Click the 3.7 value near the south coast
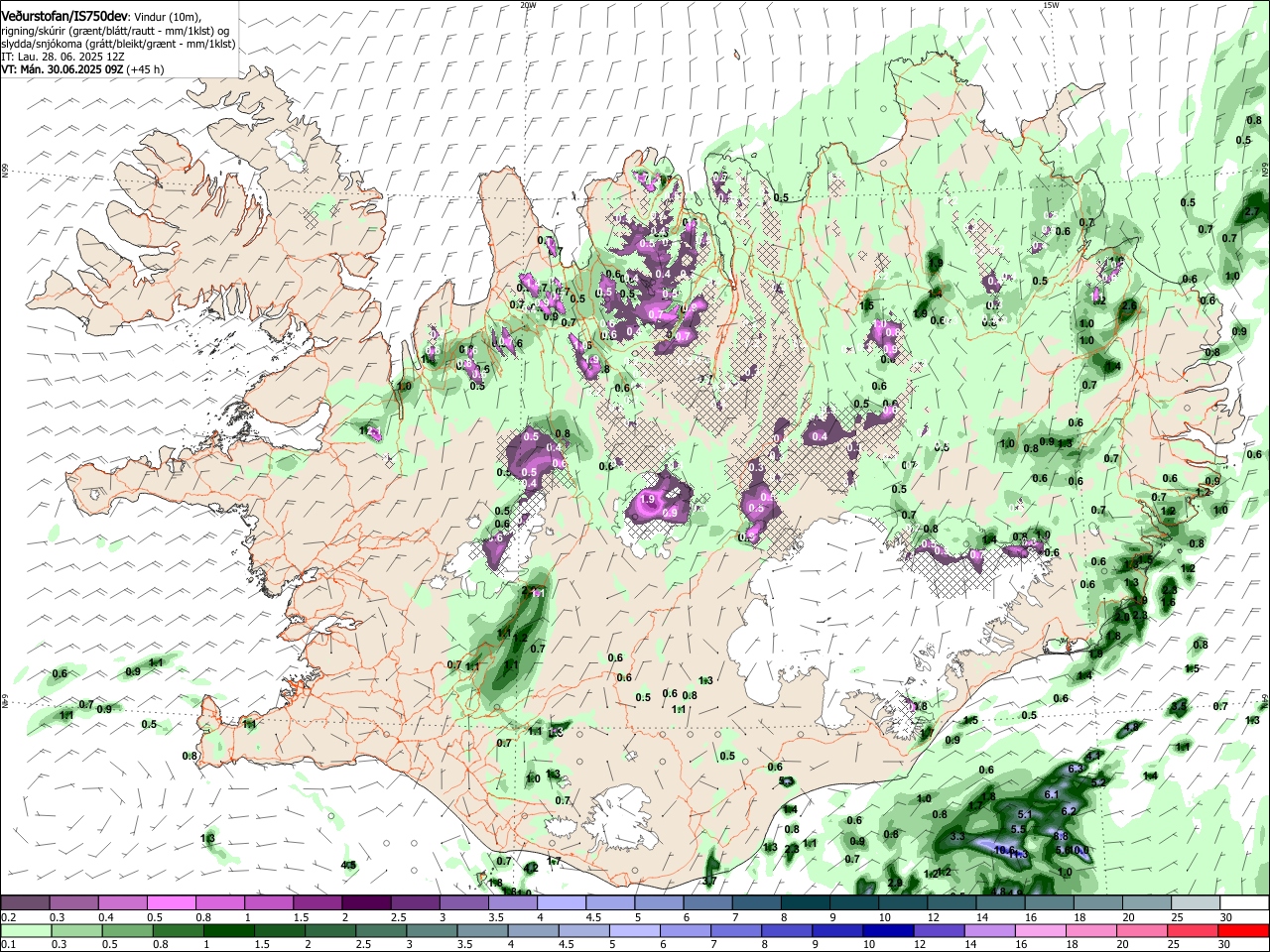The height and width of the screenshot is (952, 1270). tap(709, 881)
